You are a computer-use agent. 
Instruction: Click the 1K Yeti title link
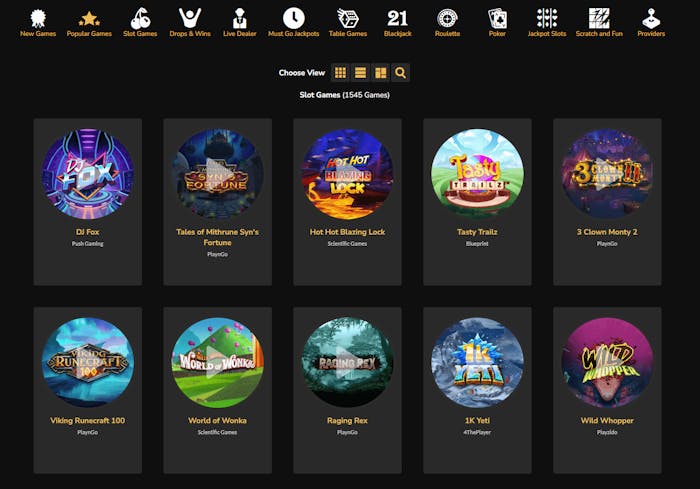(x=477, y=420)
